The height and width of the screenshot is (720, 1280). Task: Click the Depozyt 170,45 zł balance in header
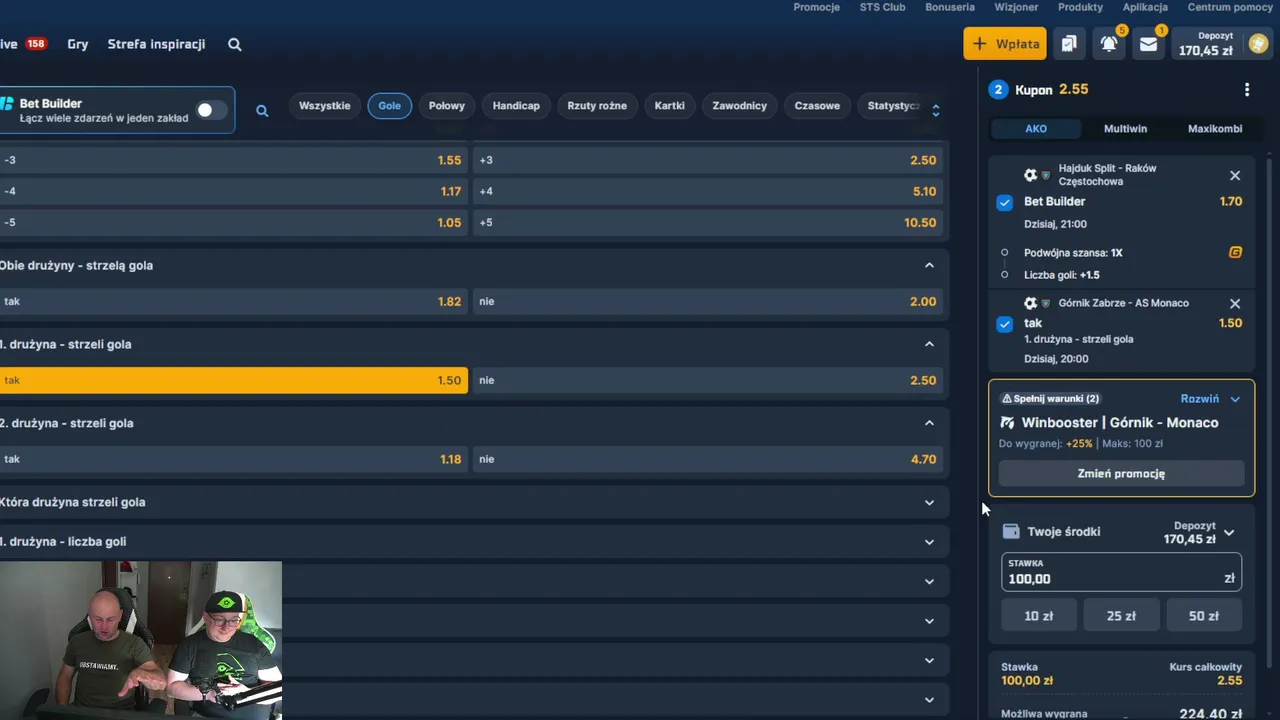(x=1206, y=44)
